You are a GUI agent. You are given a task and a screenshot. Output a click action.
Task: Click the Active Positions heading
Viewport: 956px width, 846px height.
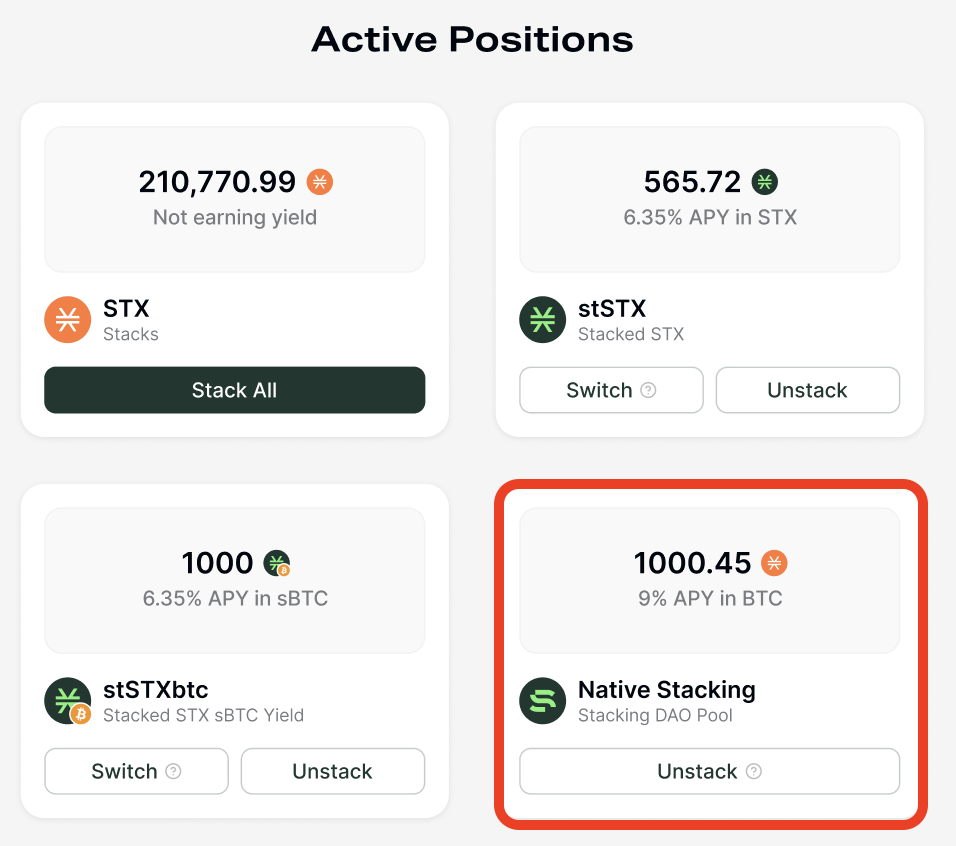coord(472,39)
